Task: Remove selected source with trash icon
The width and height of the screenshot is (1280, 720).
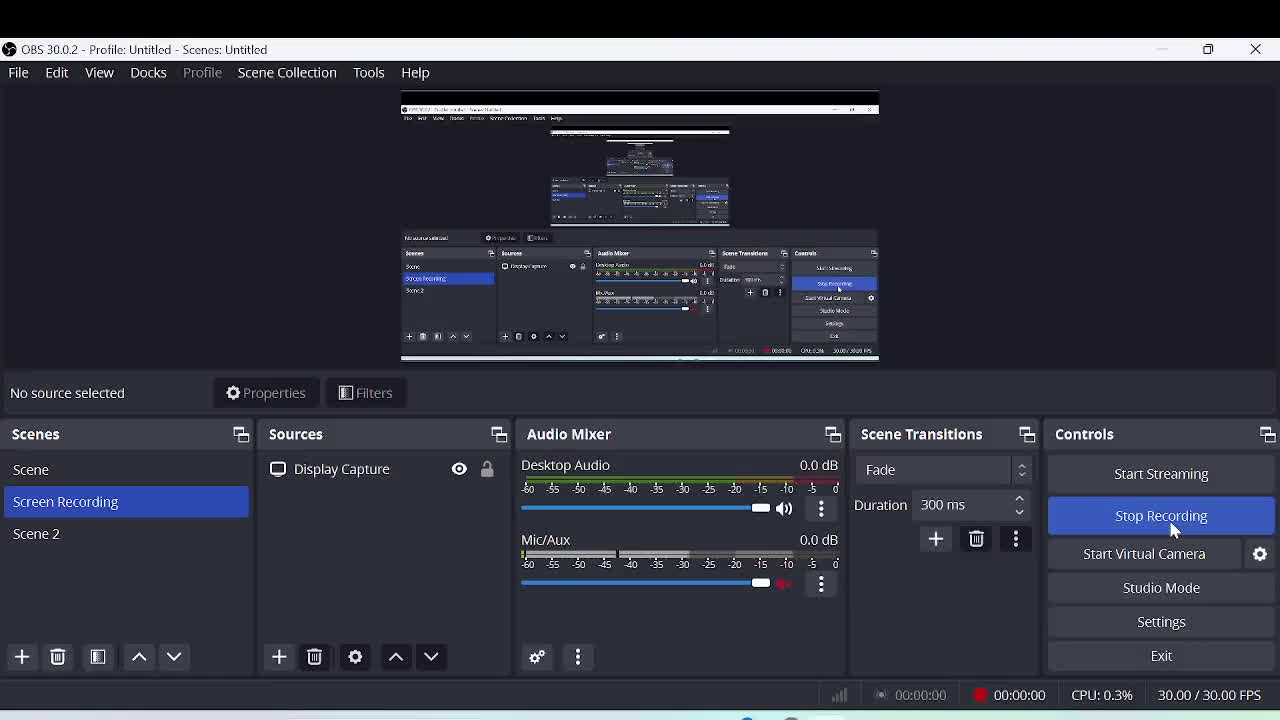Action: (x=315, y=657)
